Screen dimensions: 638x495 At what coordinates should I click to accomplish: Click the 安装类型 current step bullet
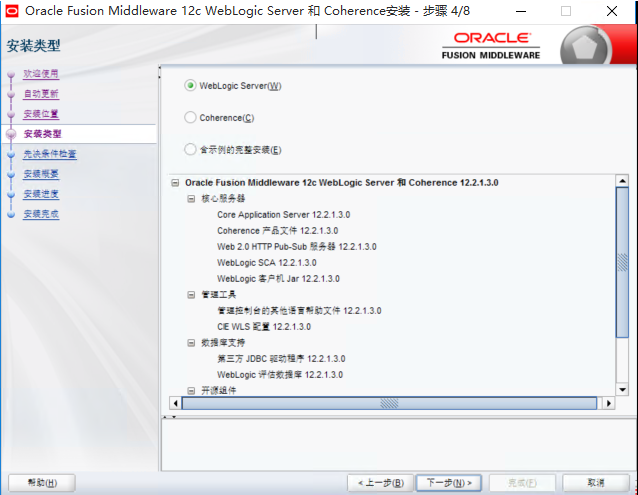(11, 134)
